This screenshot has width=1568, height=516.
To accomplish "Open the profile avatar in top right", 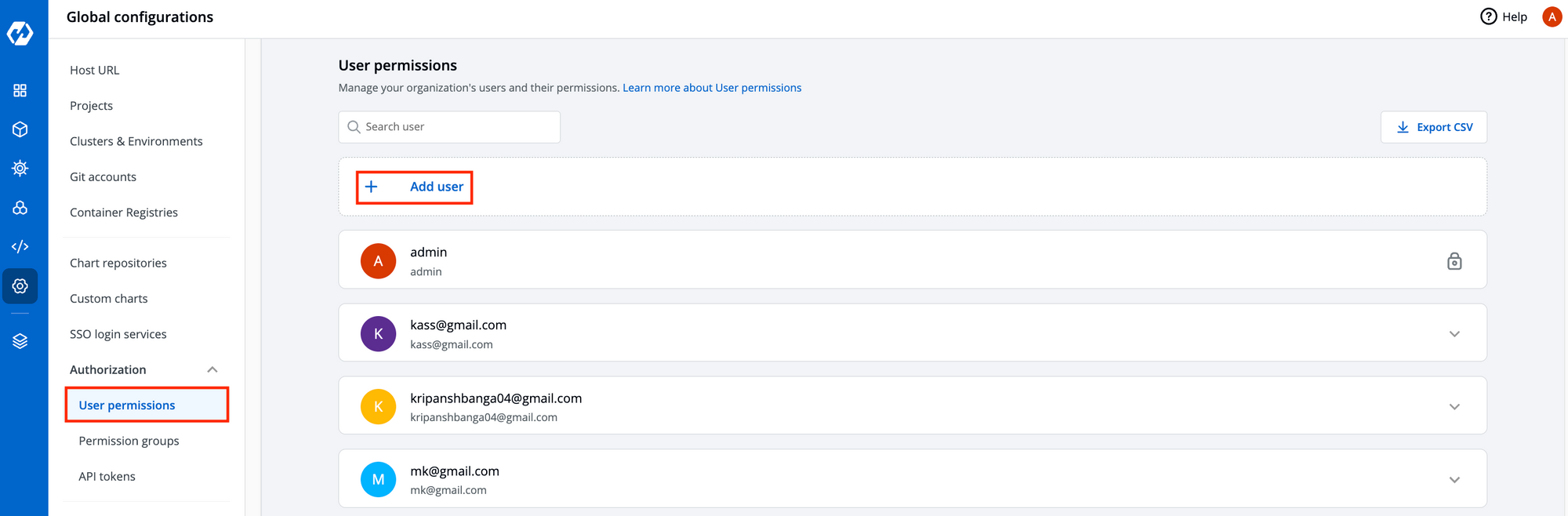I will tap(1552, 16).
